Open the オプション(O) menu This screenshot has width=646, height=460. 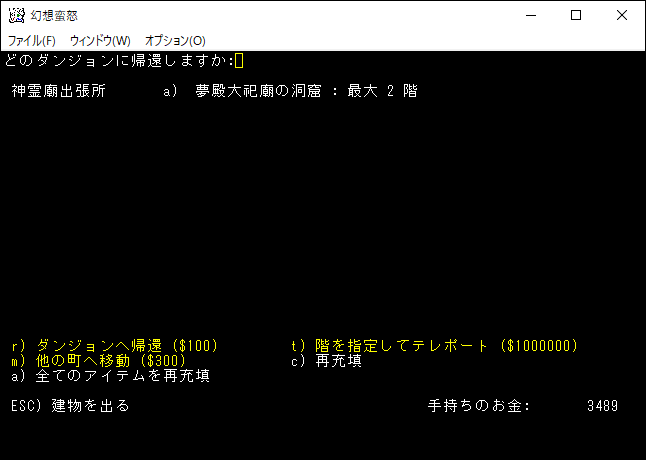click(x=175, y=41)
